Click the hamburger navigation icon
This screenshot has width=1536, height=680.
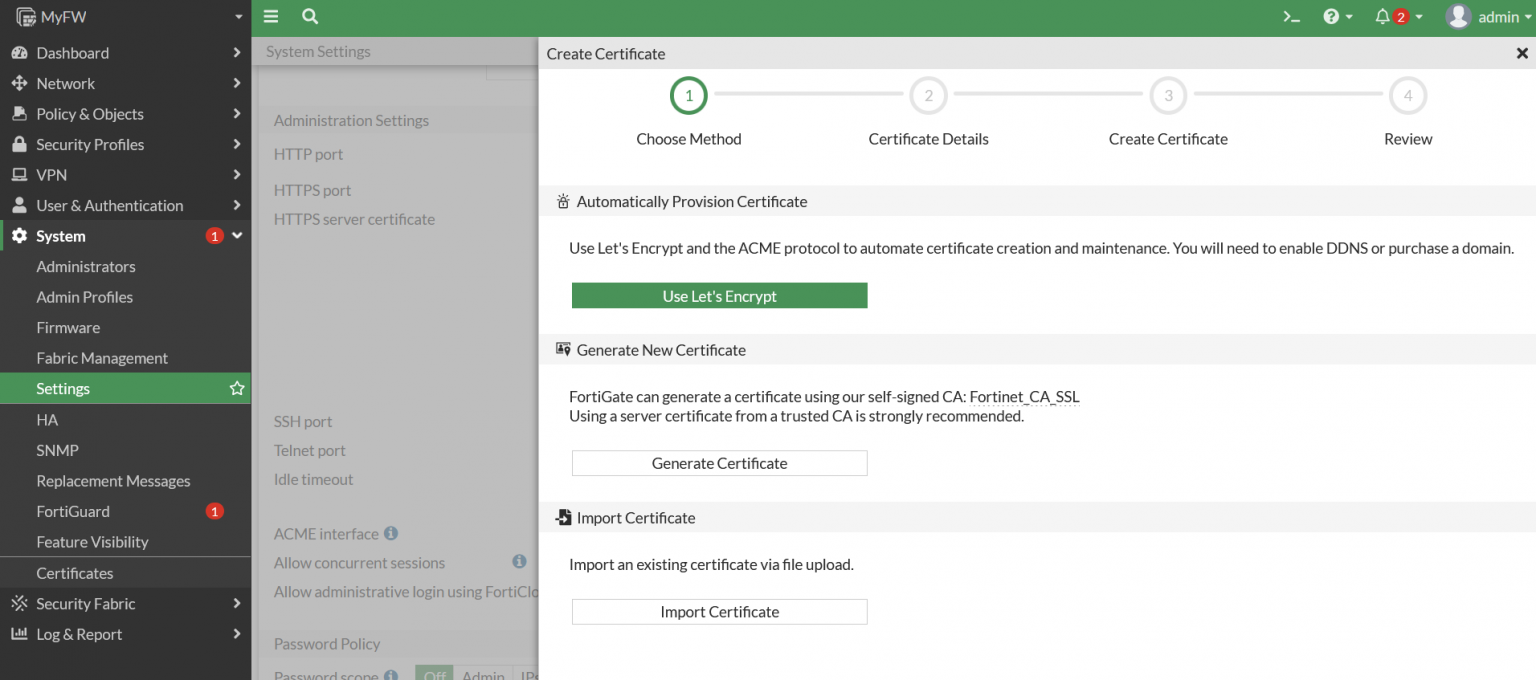coord(270,16)
